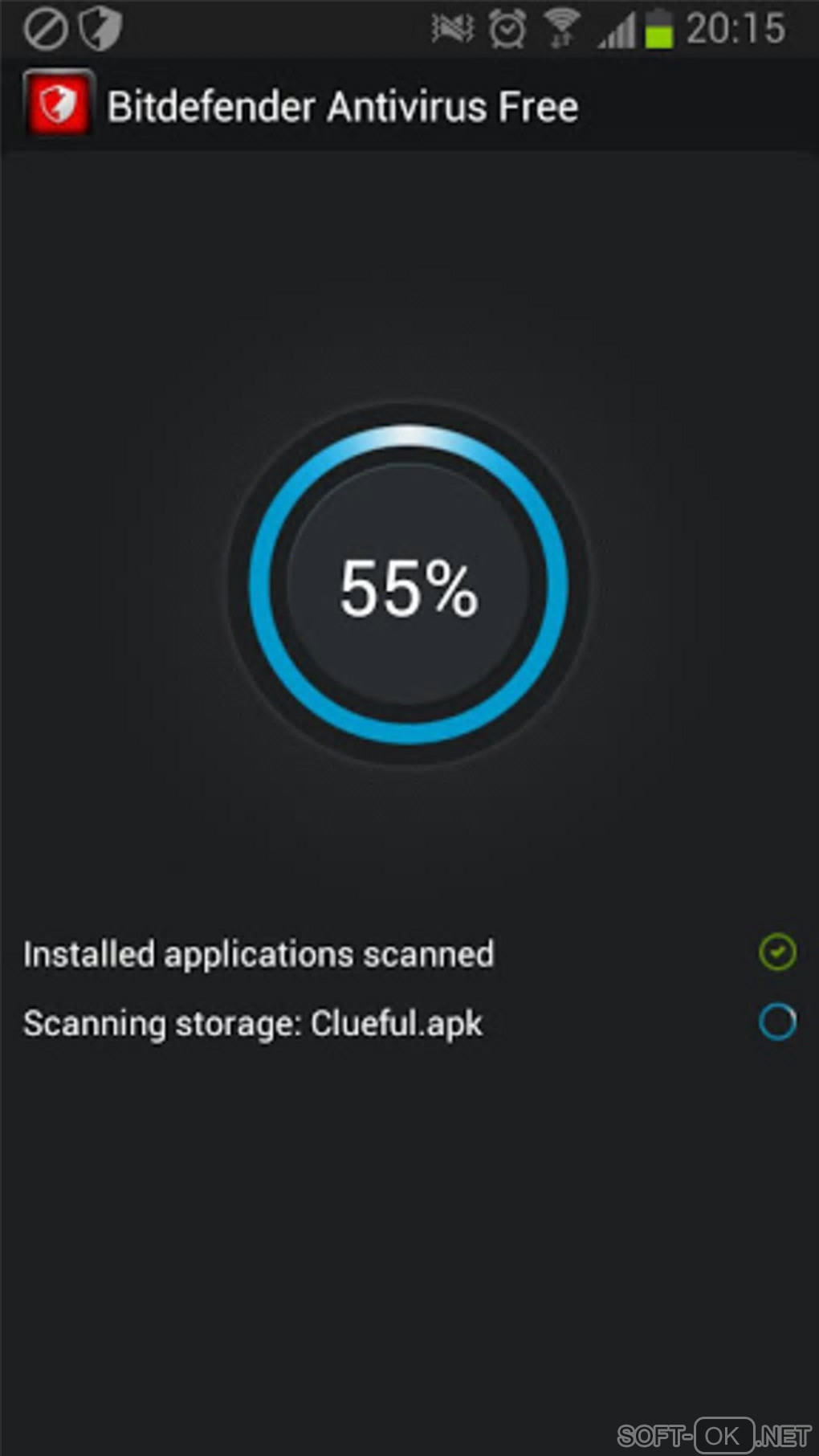Click the blue spinner beside Scanning storage

click(x=777, y=1022)
